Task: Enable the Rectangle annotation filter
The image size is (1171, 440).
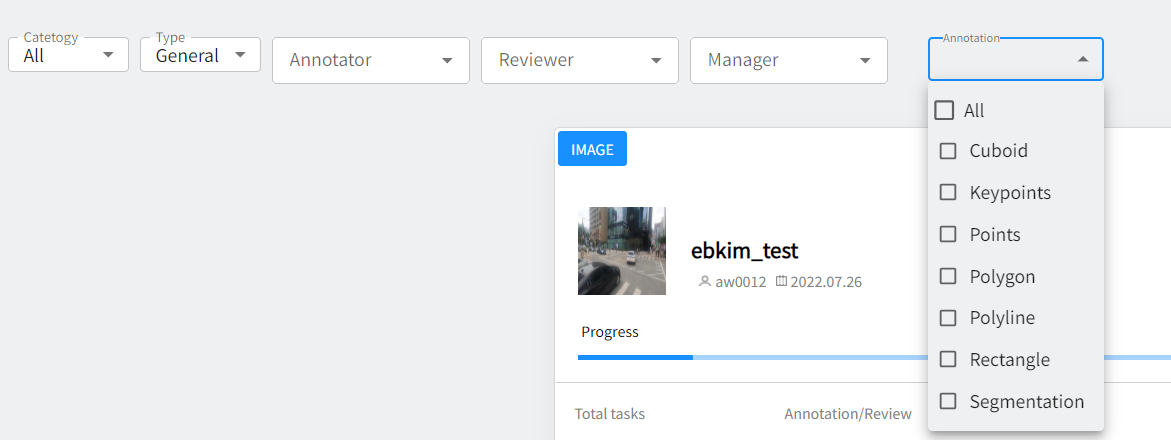Action: (948, 359)
